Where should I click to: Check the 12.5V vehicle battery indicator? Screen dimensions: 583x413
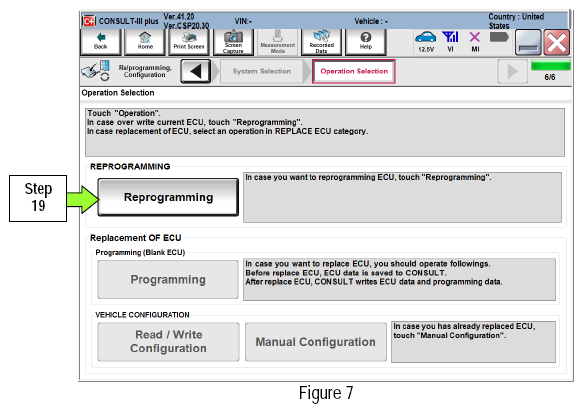pos(426,41)
